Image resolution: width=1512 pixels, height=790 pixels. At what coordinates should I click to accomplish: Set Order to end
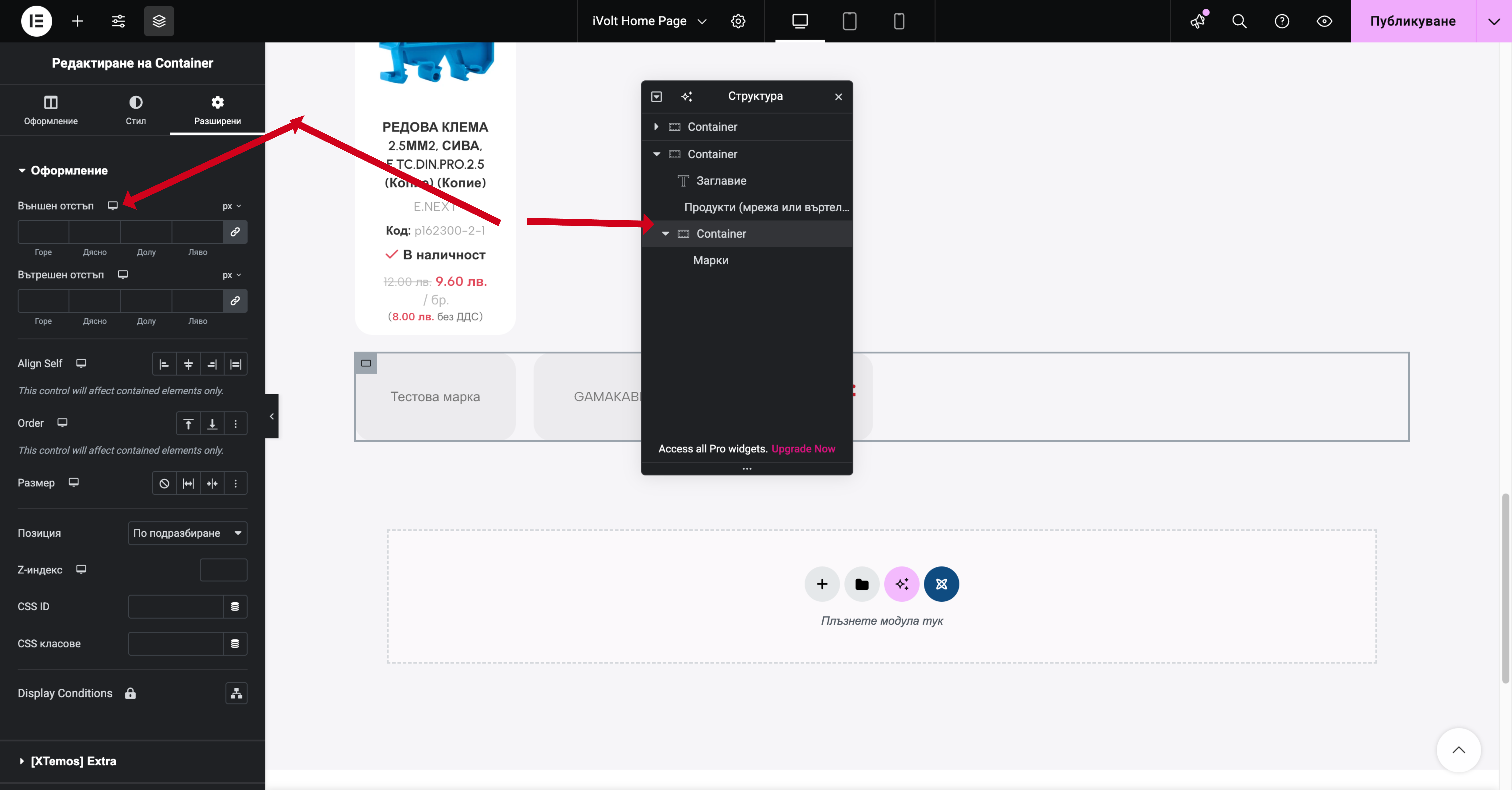tap(212, 423)
